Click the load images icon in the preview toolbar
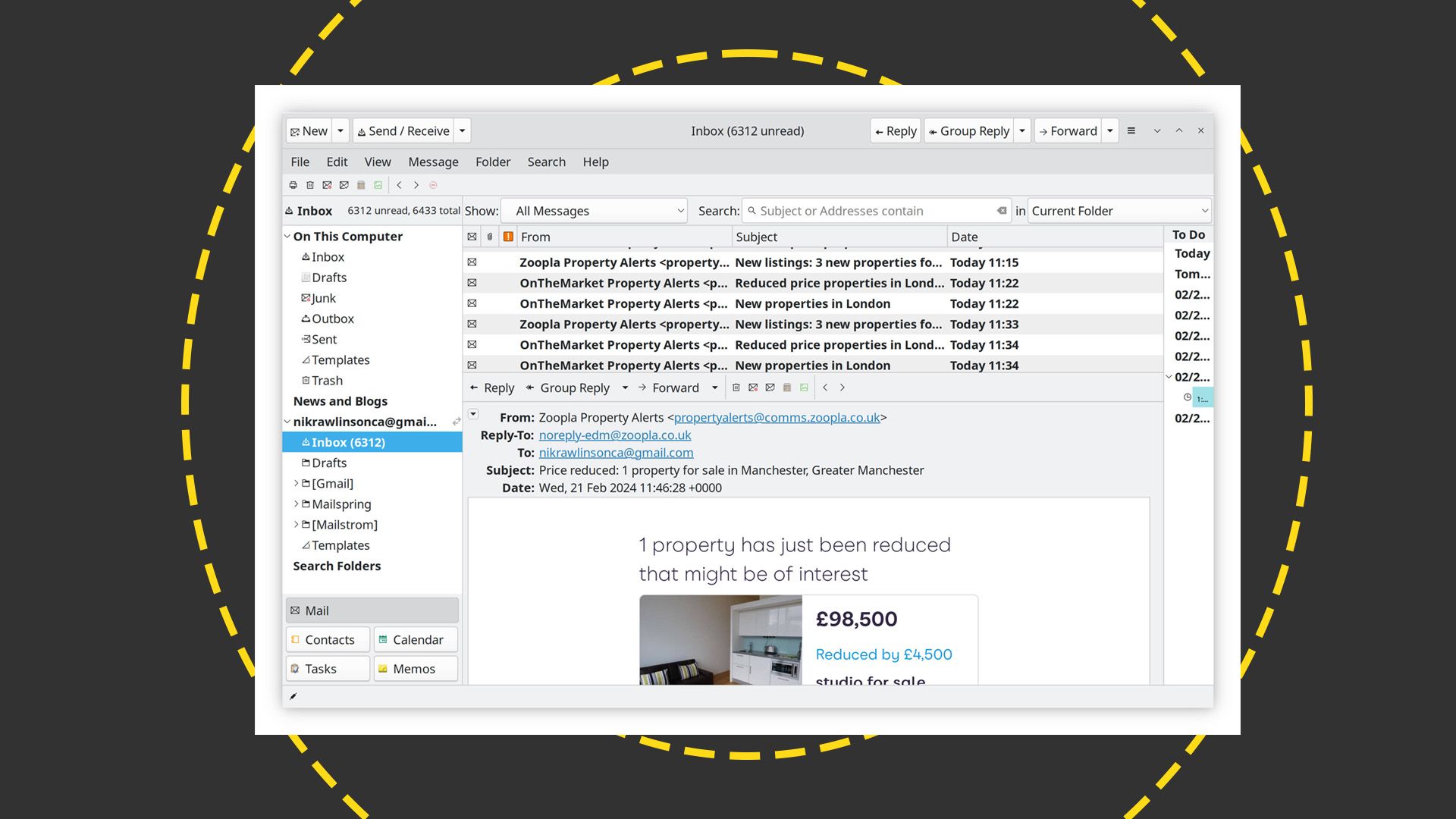 pyautogui.click(x=804, y=388)
